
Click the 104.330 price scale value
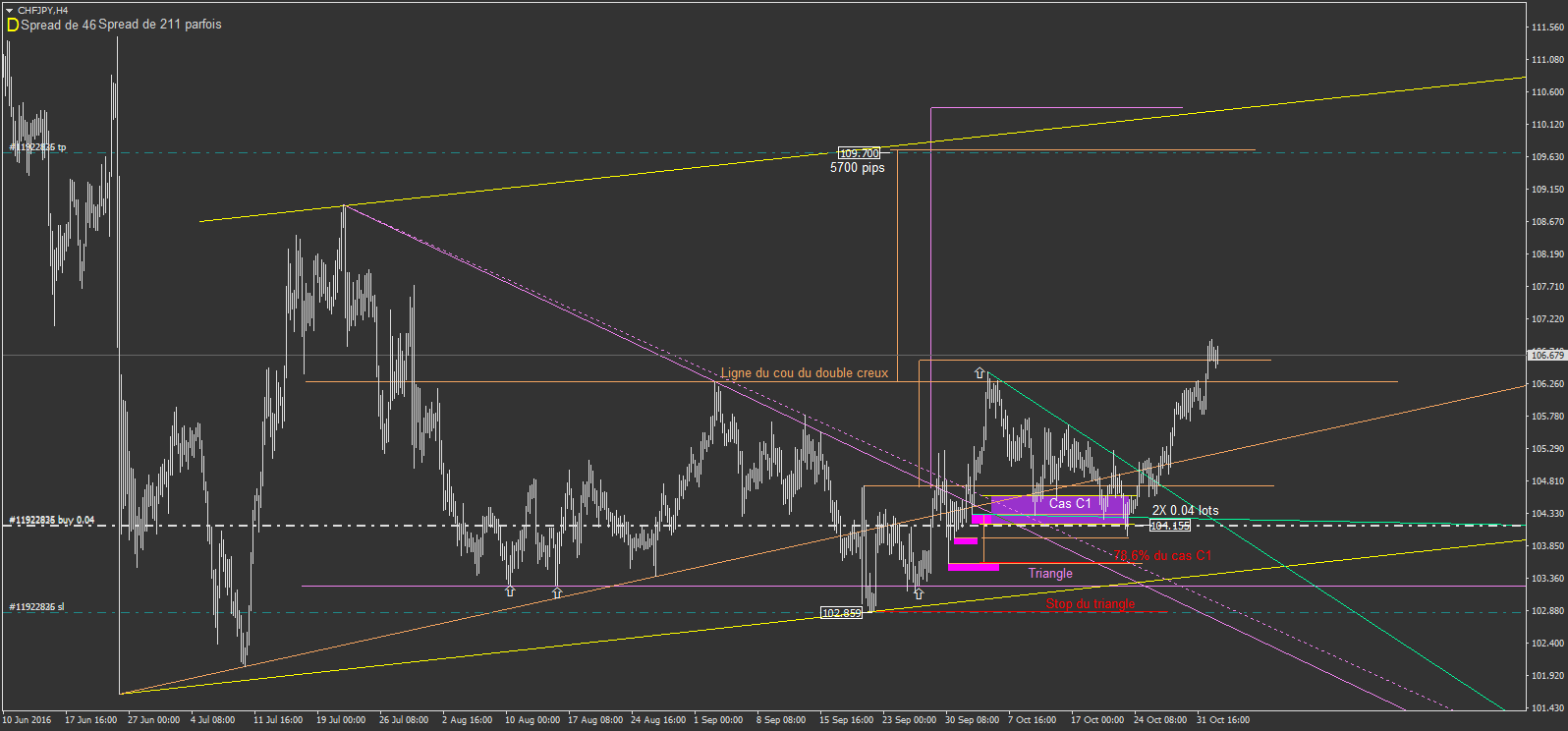coord(1547,514)
